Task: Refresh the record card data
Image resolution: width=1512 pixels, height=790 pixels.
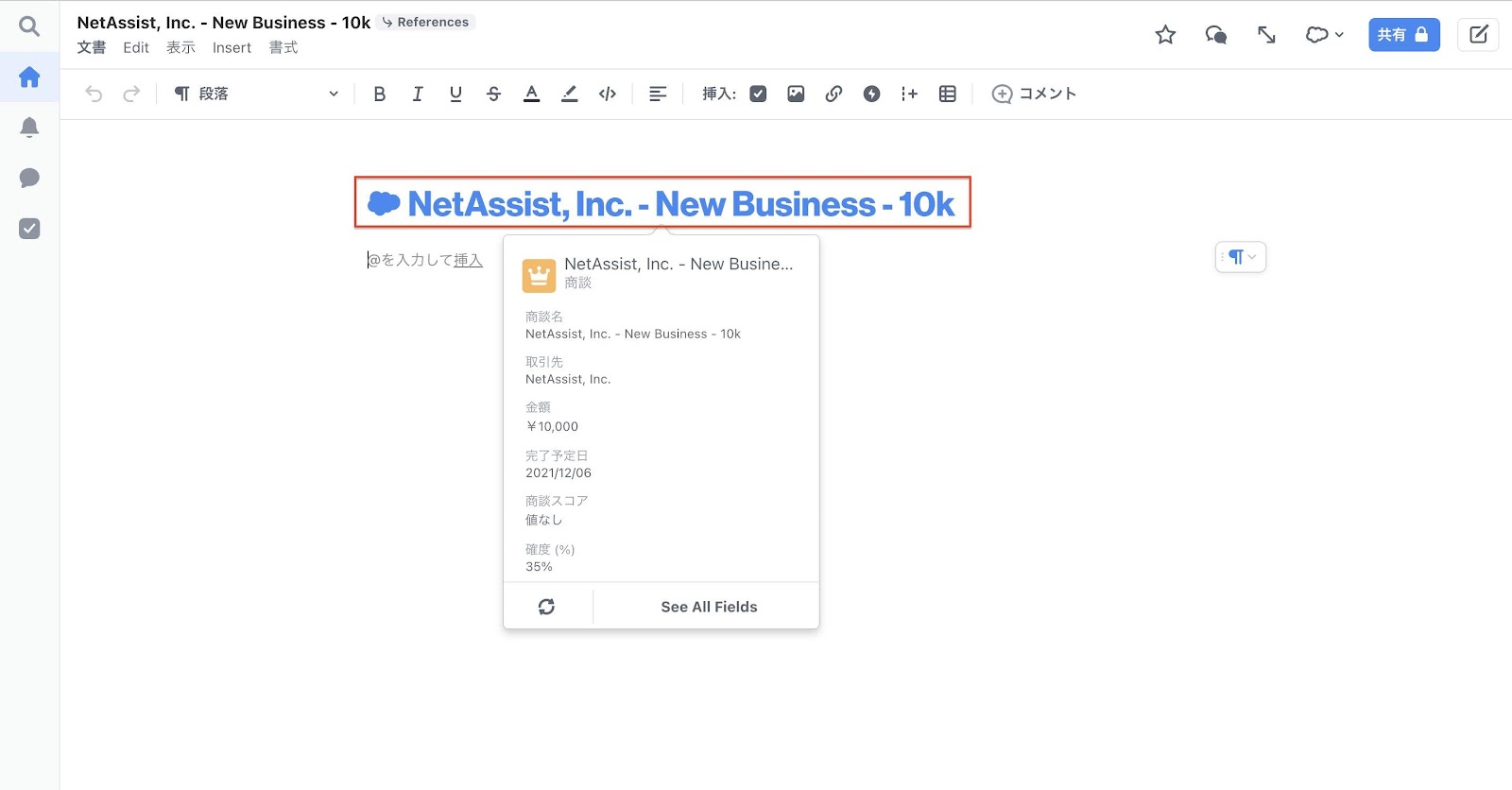Action: [546, 607]
